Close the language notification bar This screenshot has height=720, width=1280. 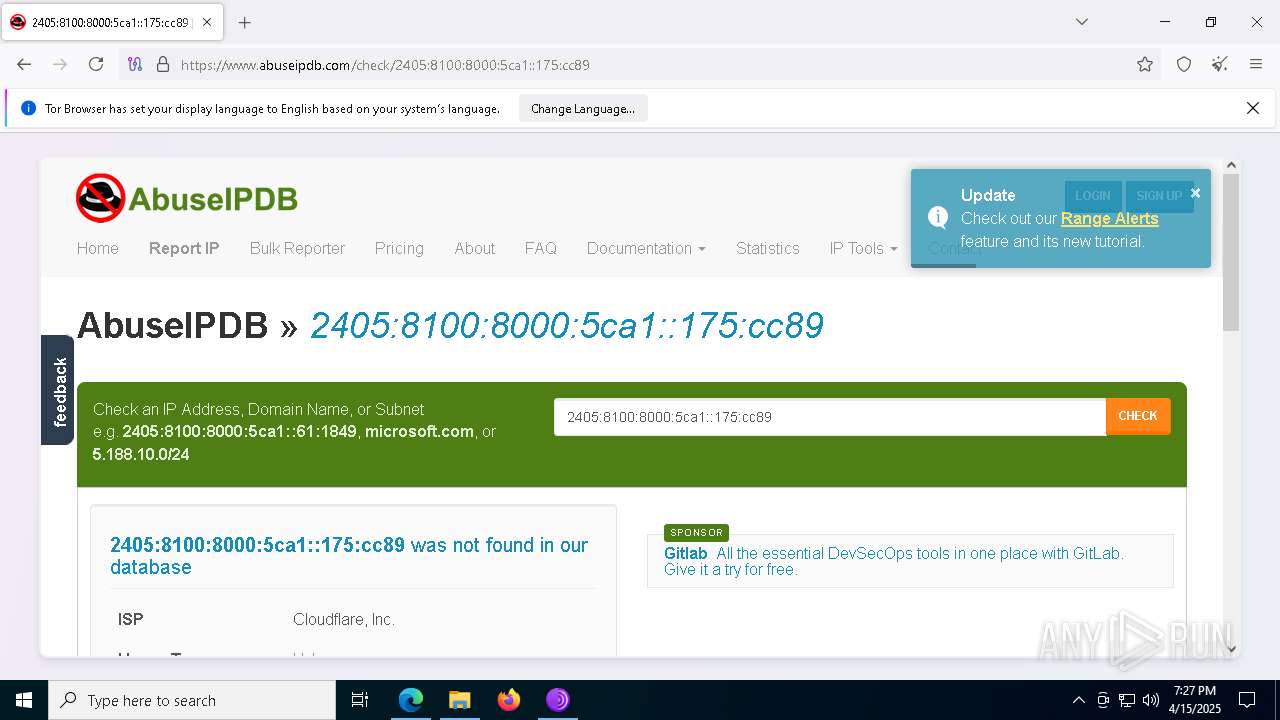pos(1253,108)
